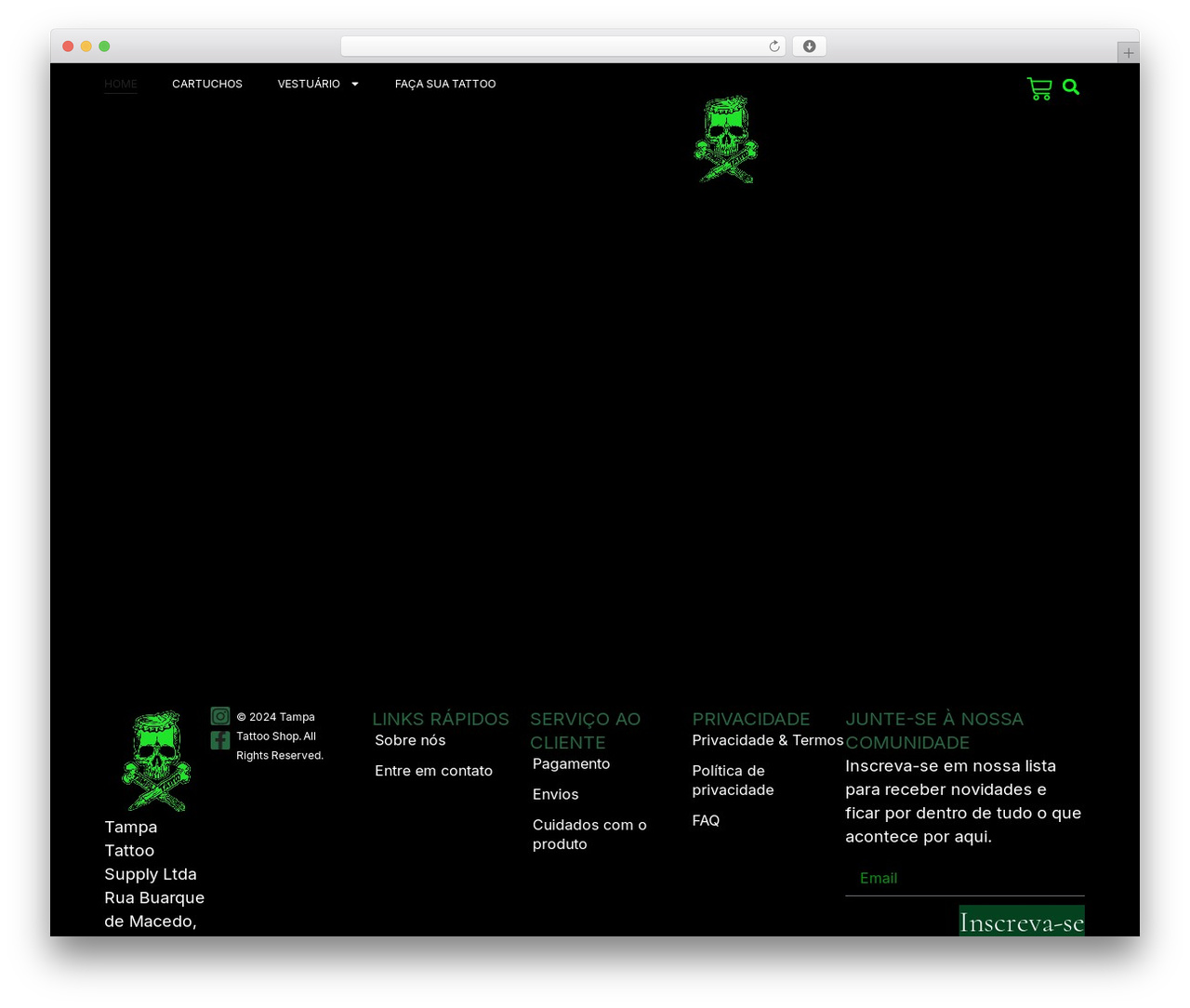Viewport: 1190px width, 1008px height.
Task: Open the FAQ link
Action: 706,820
